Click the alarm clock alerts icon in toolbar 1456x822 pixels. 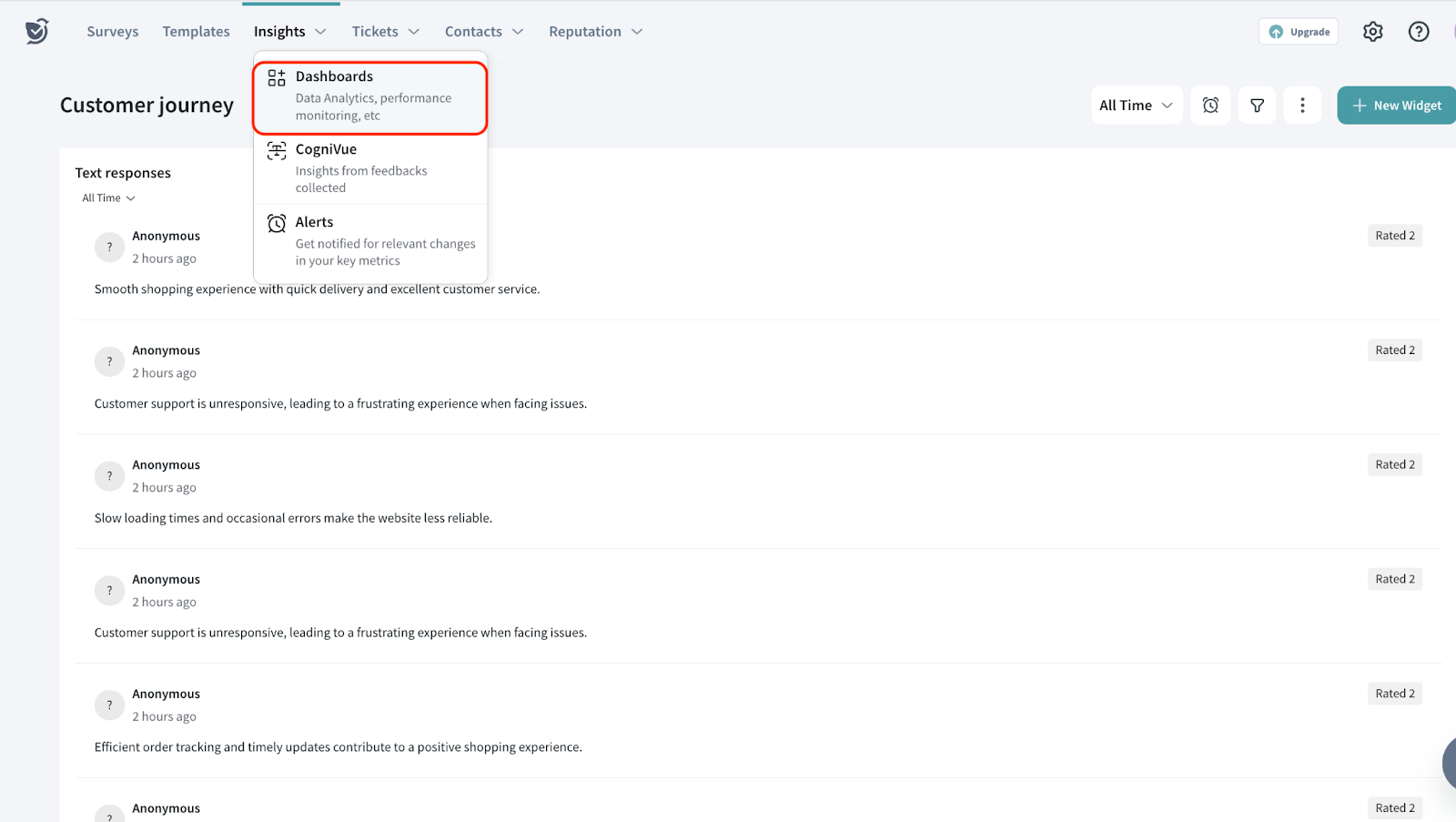coord(1210,106)
